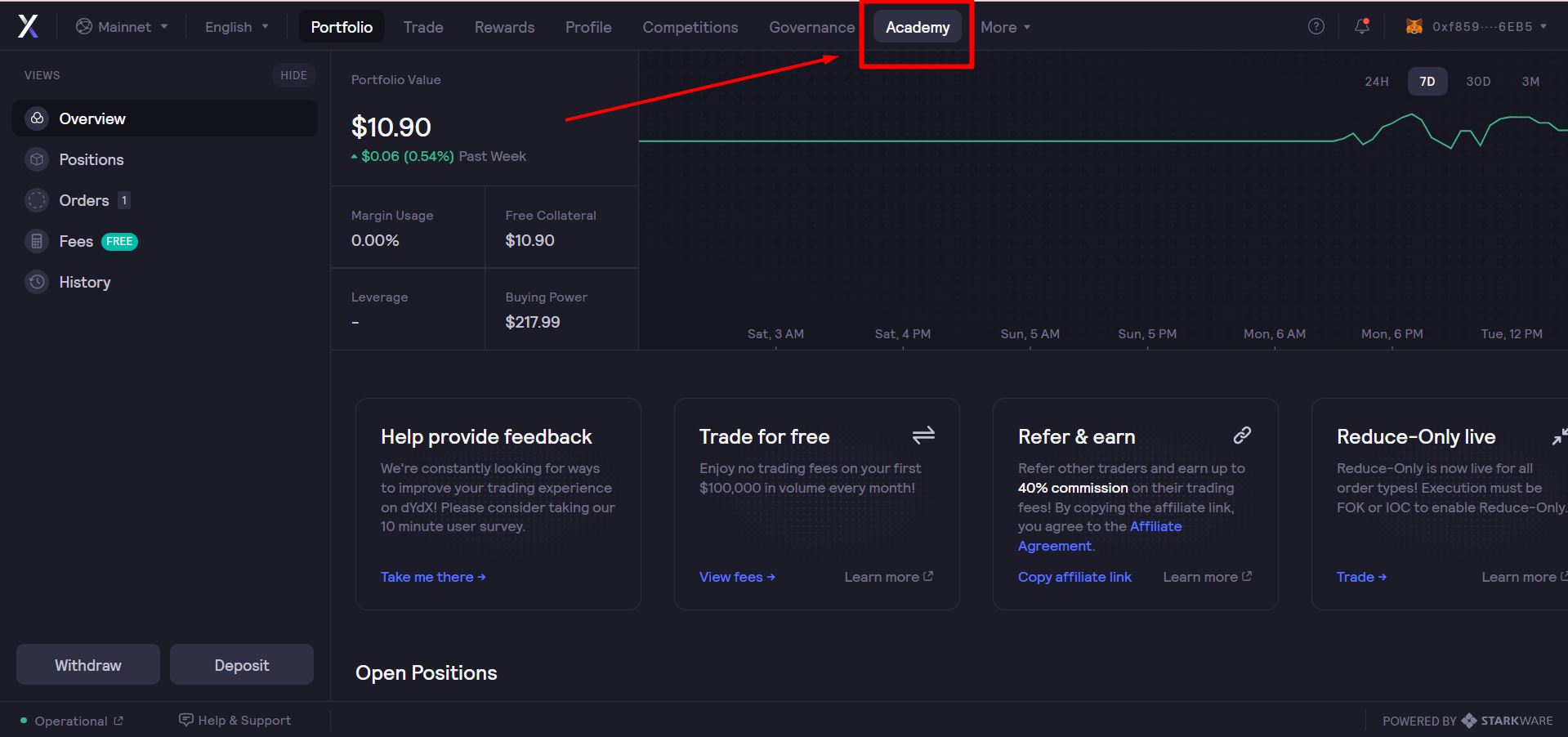
Task: Open Learn more in Refer & earn card
Action: (x=1208, y=577)
